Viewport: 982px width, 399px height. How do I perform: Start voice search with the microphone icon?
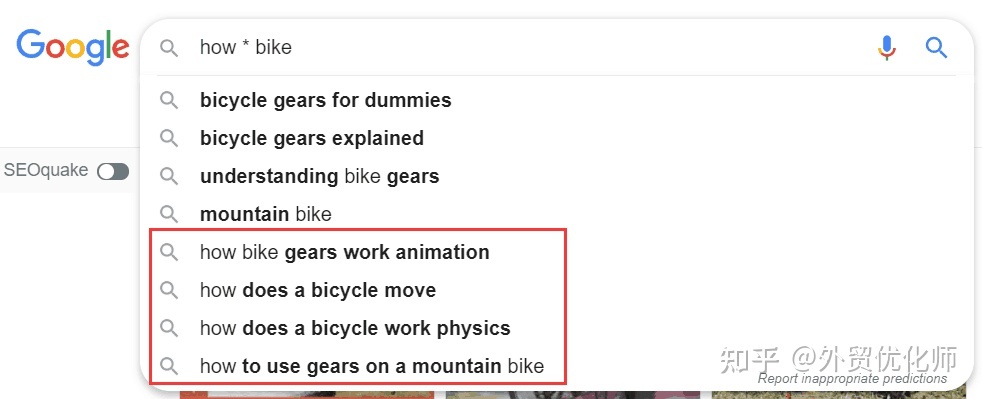[887, 48]
